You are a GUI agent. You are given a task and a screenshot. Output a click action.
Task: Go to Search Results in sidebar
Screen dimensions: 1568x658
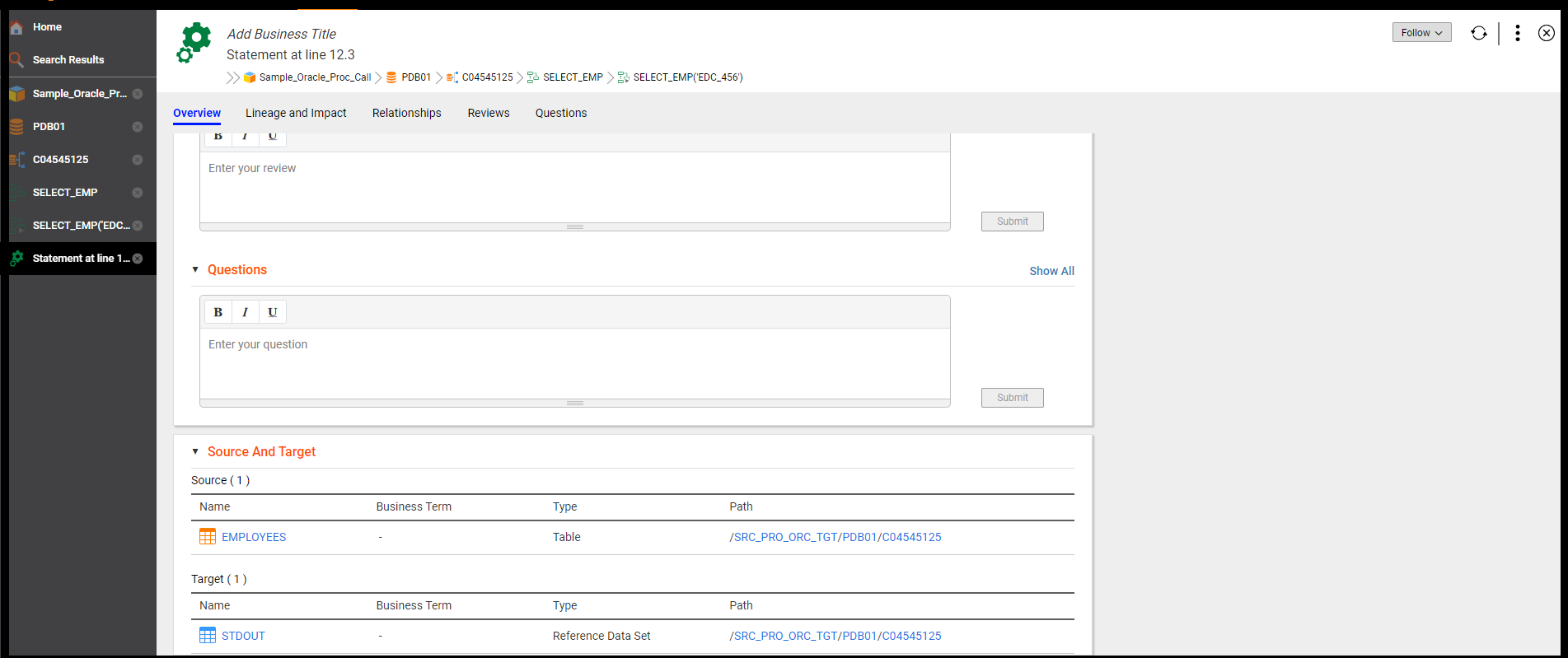tap(68, 60)
